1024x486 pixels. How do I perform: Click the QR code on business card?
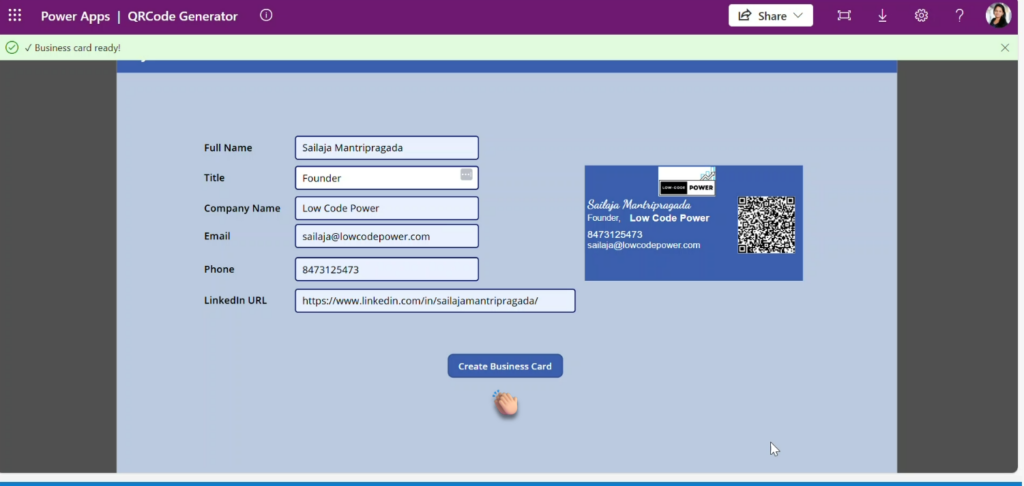click(766, 225)
